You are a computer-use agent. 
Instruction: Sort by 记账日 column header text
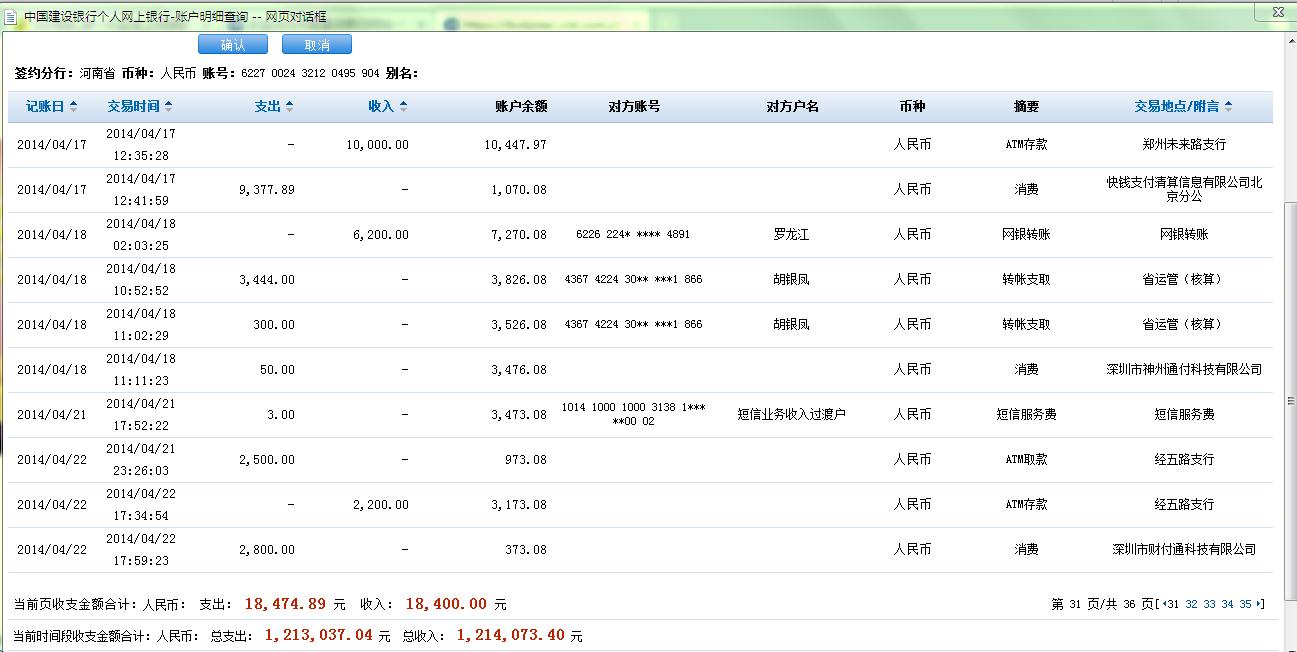[45, 107]
